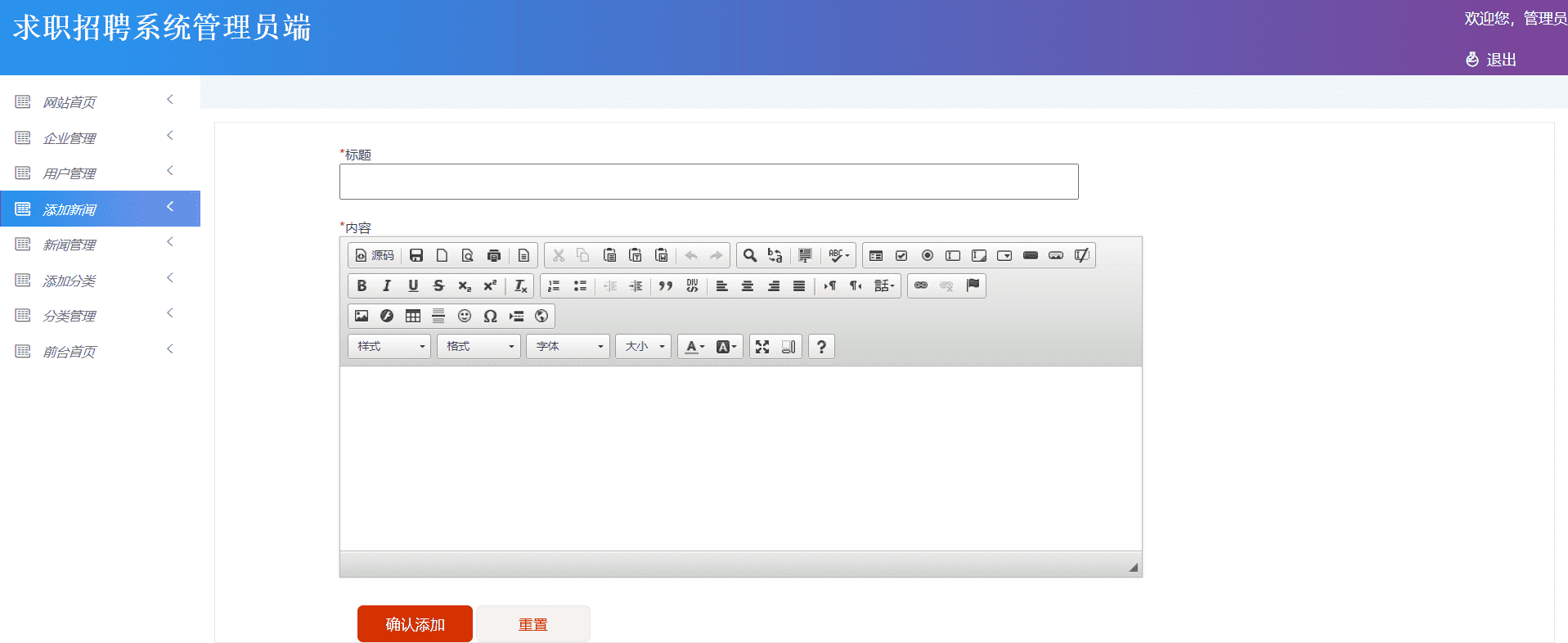Insert an image into the content
Viewport: 1568px width, 643px height.
(362, 316)
